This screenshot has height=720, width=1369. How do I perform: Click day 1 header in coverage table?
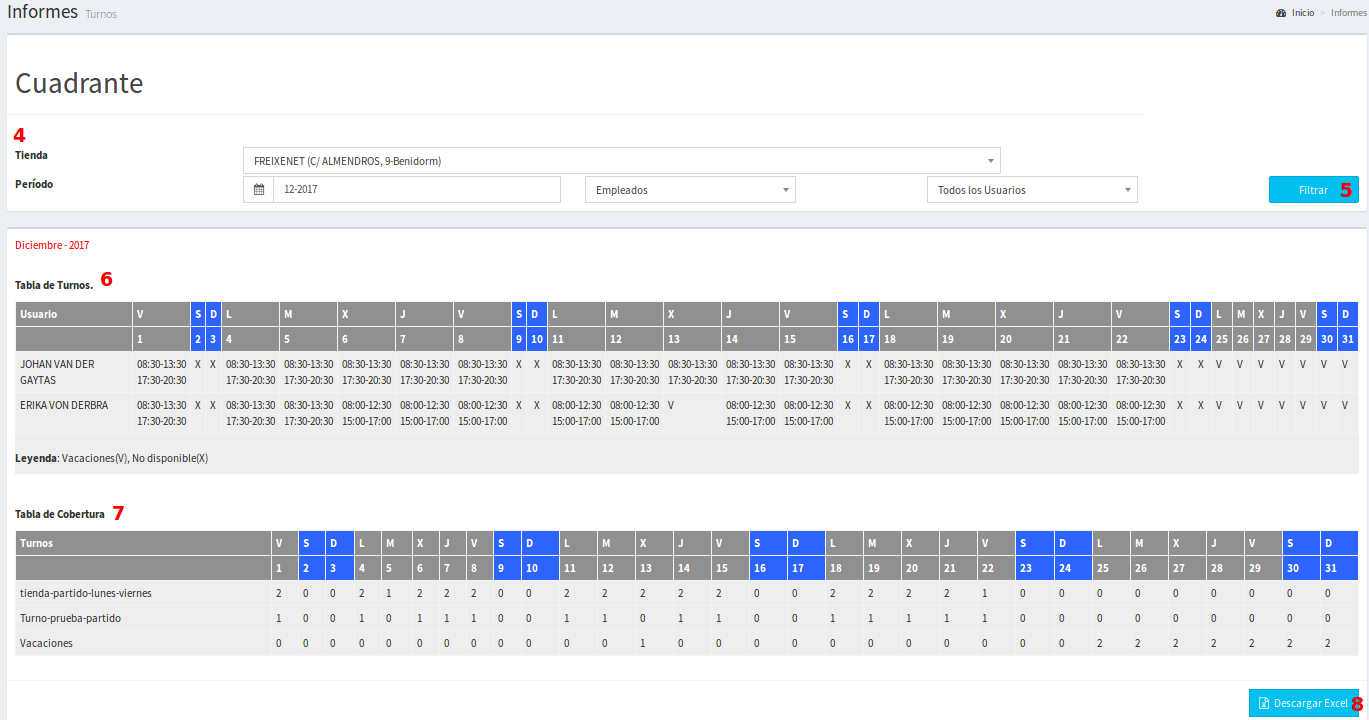pyautogui.click(x=285, y=568)
